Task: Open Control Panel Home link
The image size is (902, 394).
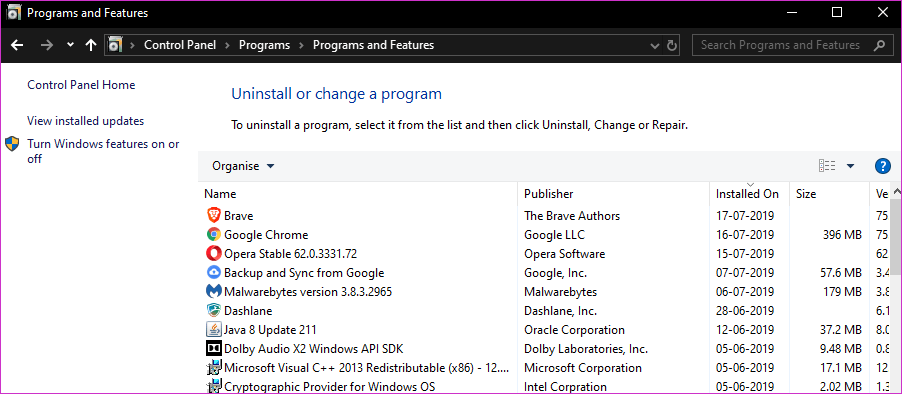Action: click(81, 85)
